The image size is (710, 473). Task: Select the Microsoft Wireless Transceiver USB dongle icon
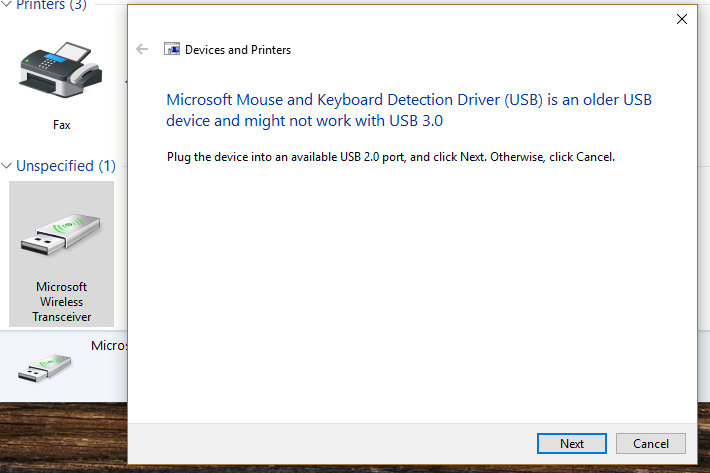(x=61, y=234)
